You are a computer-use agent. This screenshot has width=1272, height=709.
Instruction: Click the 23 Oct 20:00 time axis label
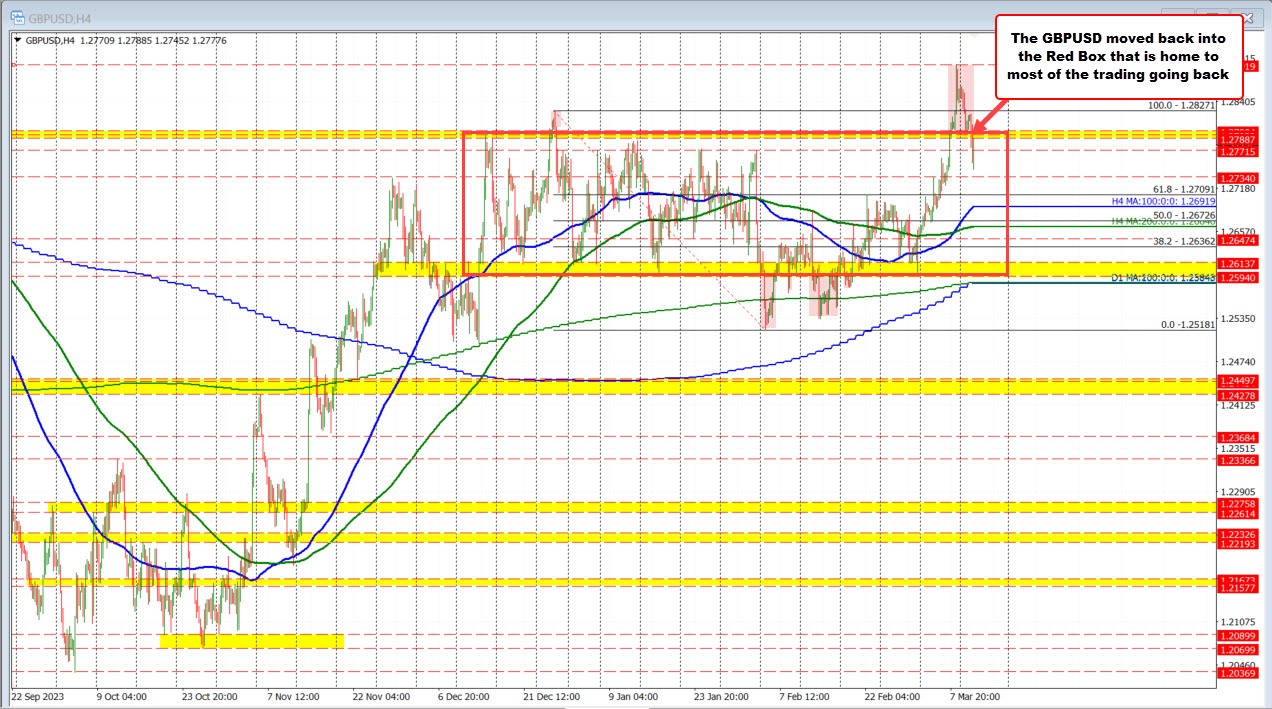208,696
